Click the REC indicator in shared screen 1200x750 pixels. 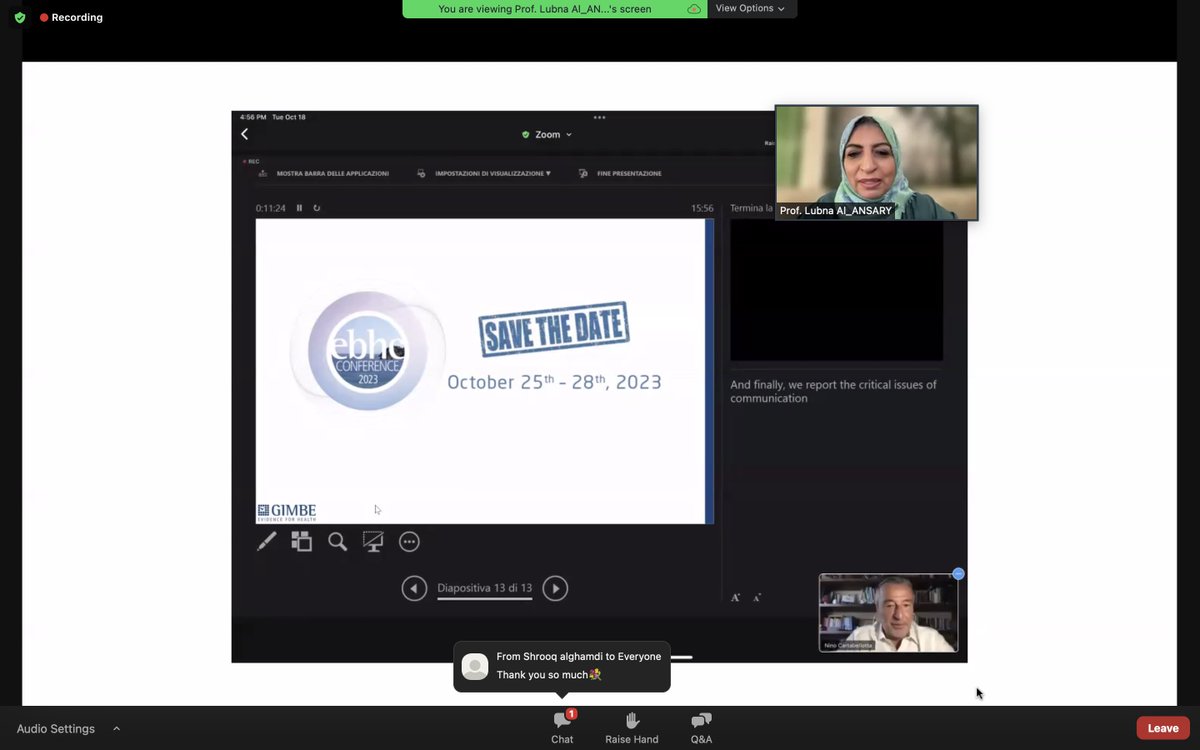(250, 161)
